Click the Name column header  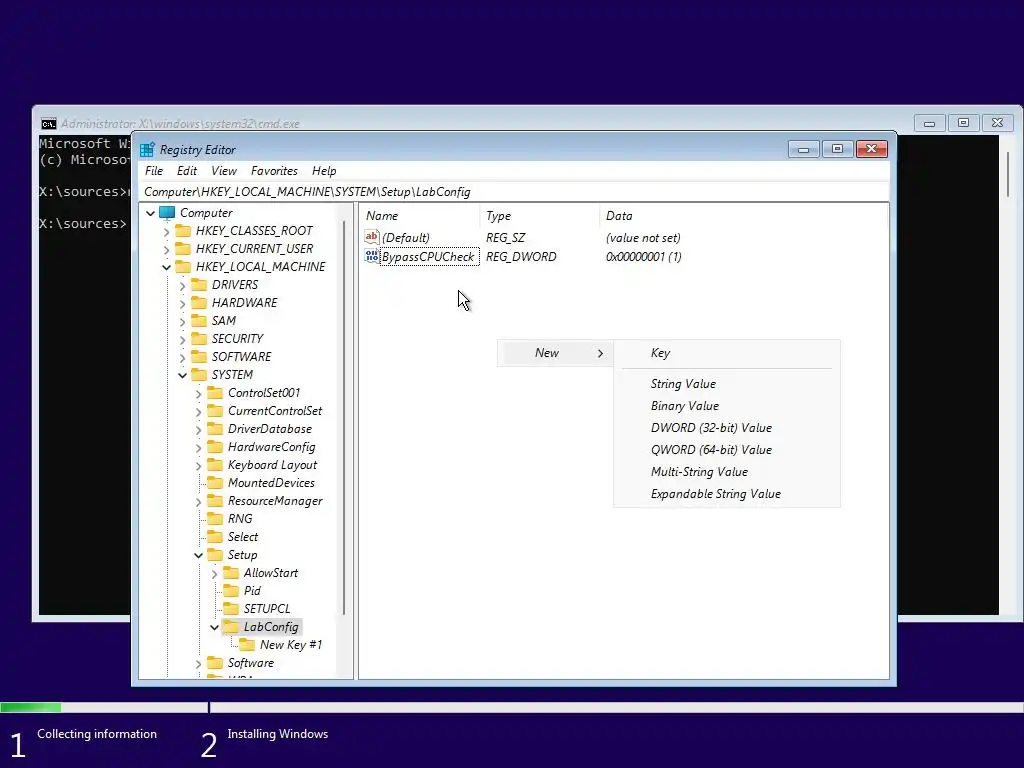click(x=419, y=216)
